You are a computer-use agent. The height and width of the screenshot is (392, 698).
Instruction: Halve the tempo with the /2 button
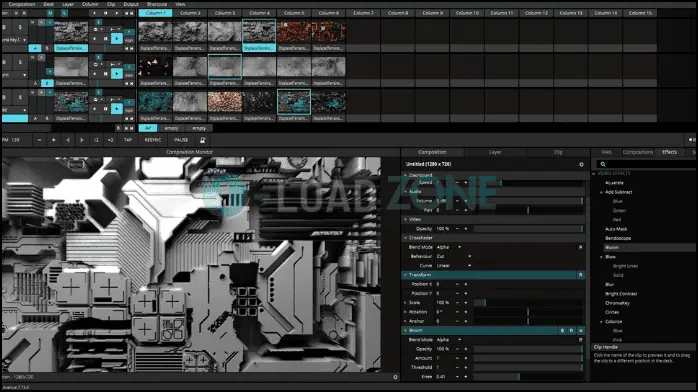96,140
